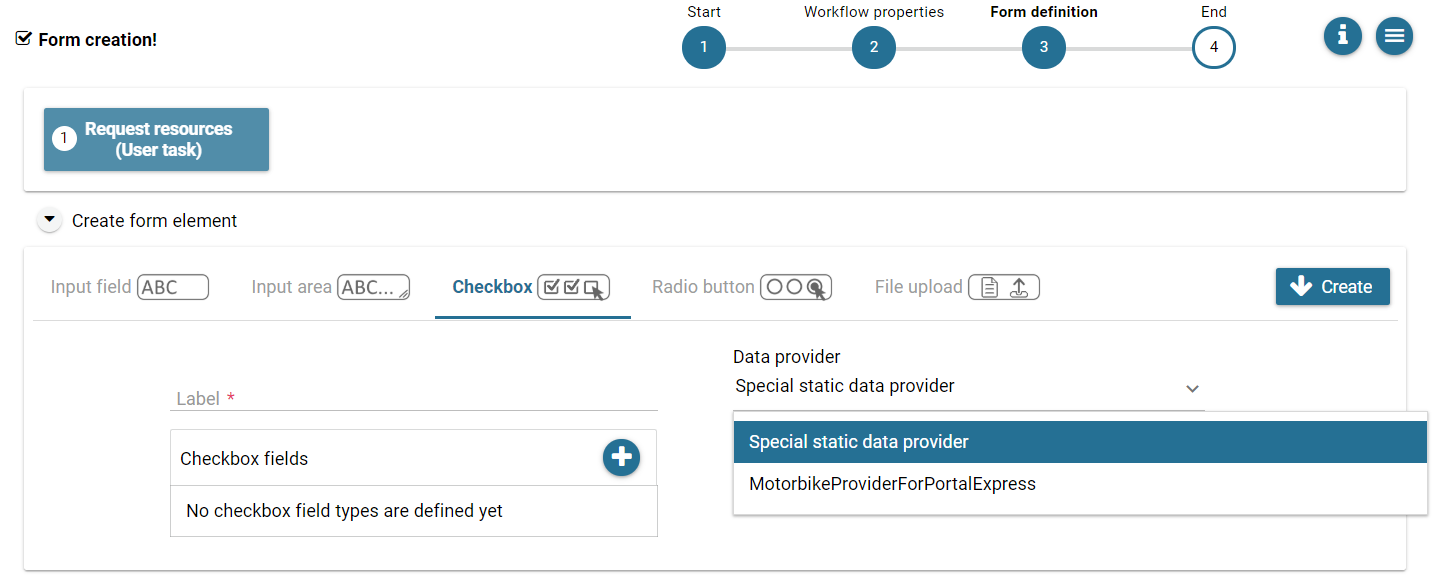Click 'No checkbox field types are defined yet'

[344, 511]
